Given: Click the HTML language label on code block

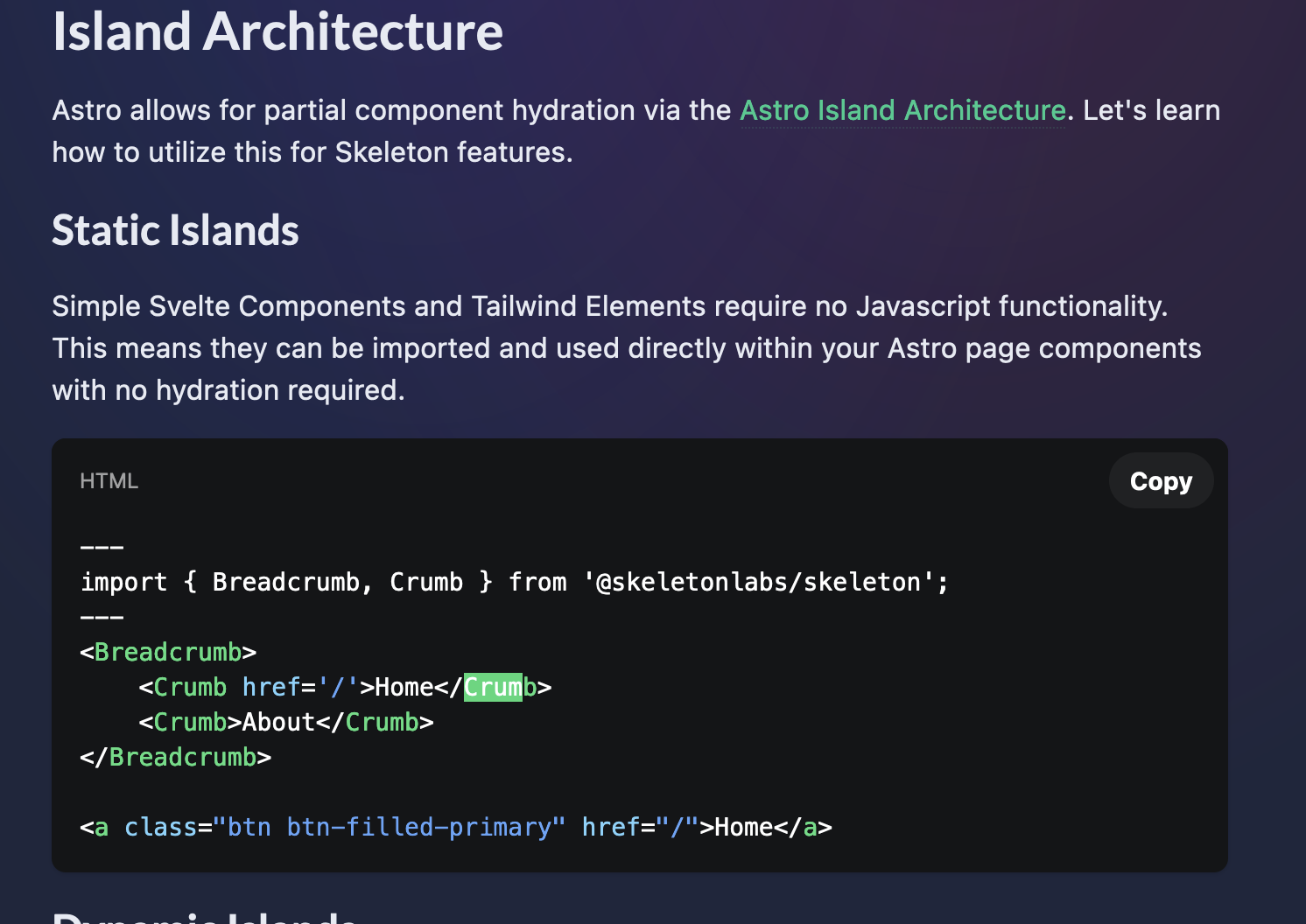Looking at the screenshot, I should pyautogui.click(x=109, y=480).
